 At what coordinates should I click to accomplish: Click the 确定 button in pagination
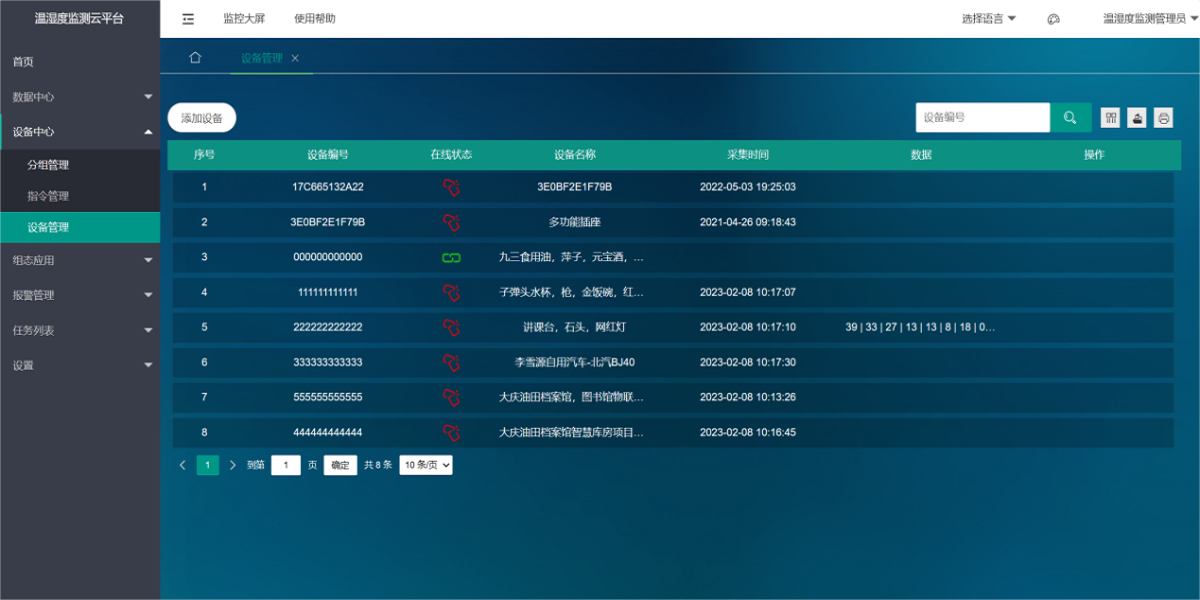point(340,464)
